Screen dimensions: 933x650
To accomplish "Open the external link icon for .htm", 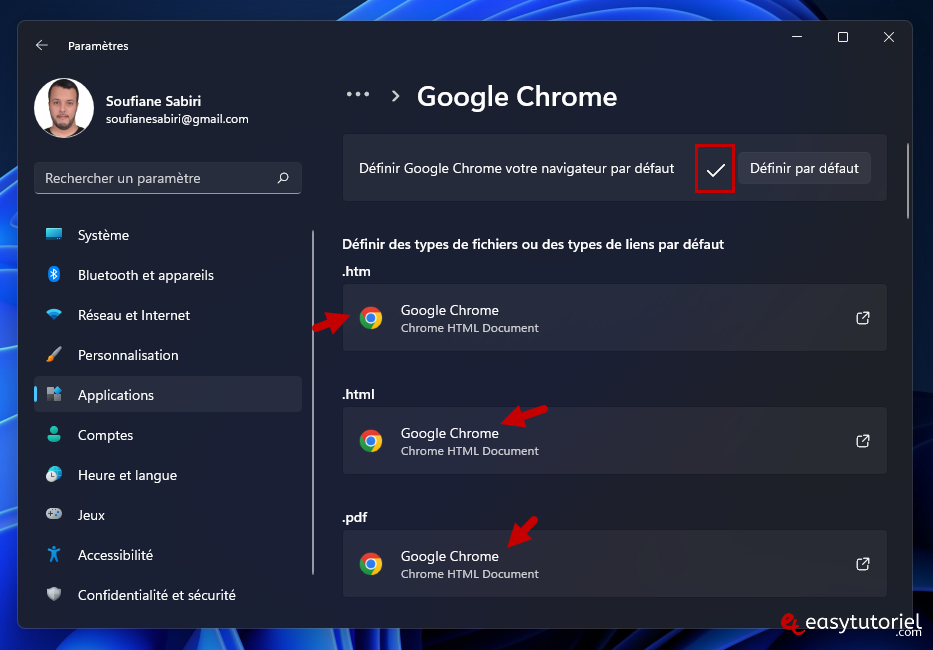I will pyautogui.click(x=863, y=318).
